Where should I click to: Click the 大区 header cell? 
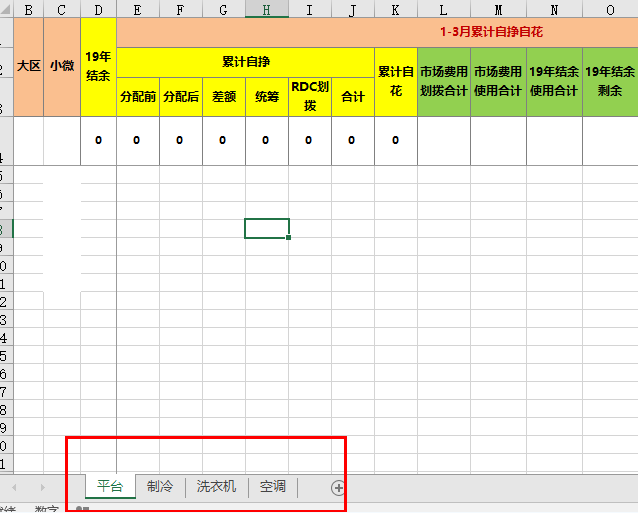point(28,67)
